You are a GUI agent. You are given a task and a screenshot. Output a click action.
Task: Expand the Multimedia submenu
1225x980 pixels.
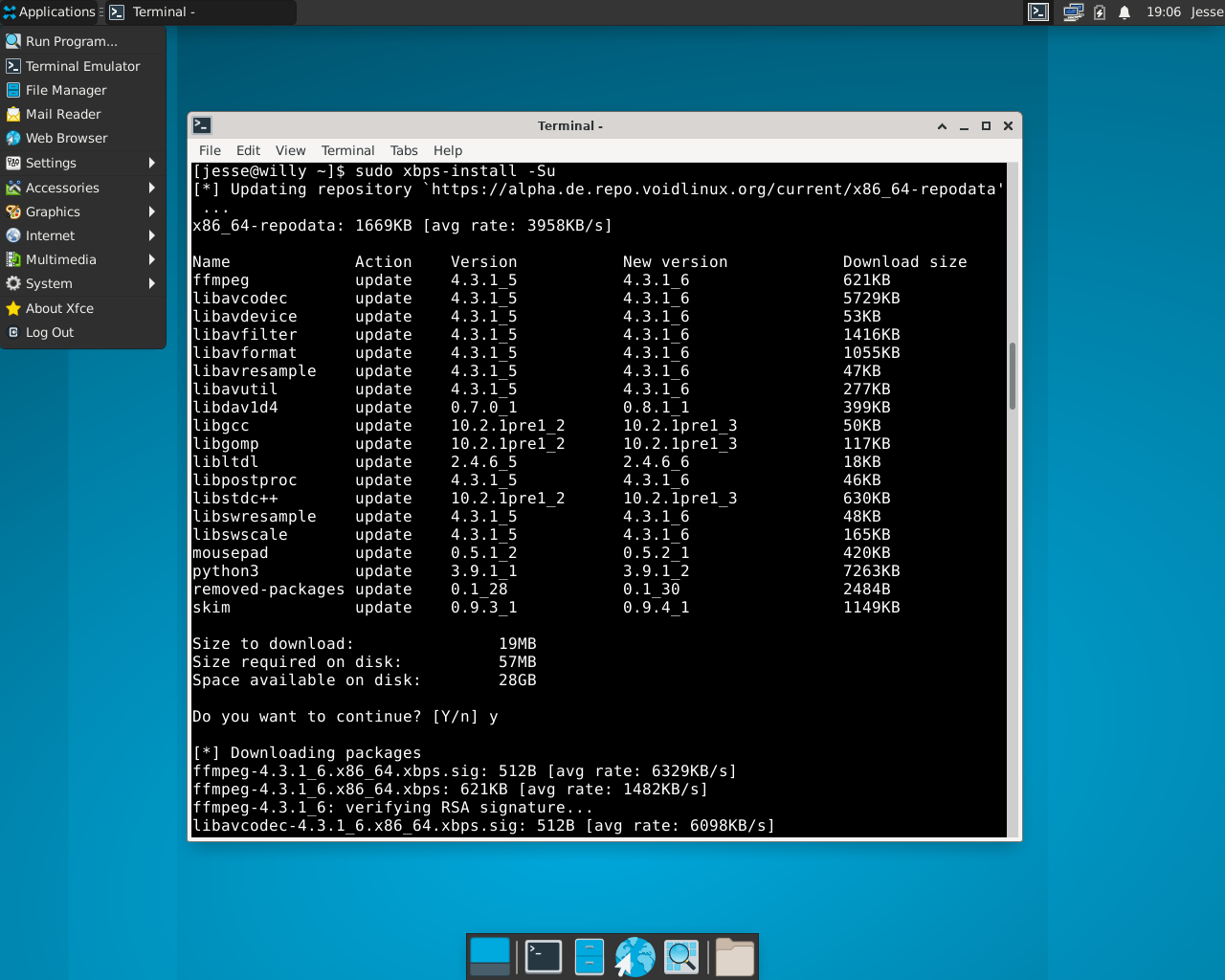[x=83, y=259]
